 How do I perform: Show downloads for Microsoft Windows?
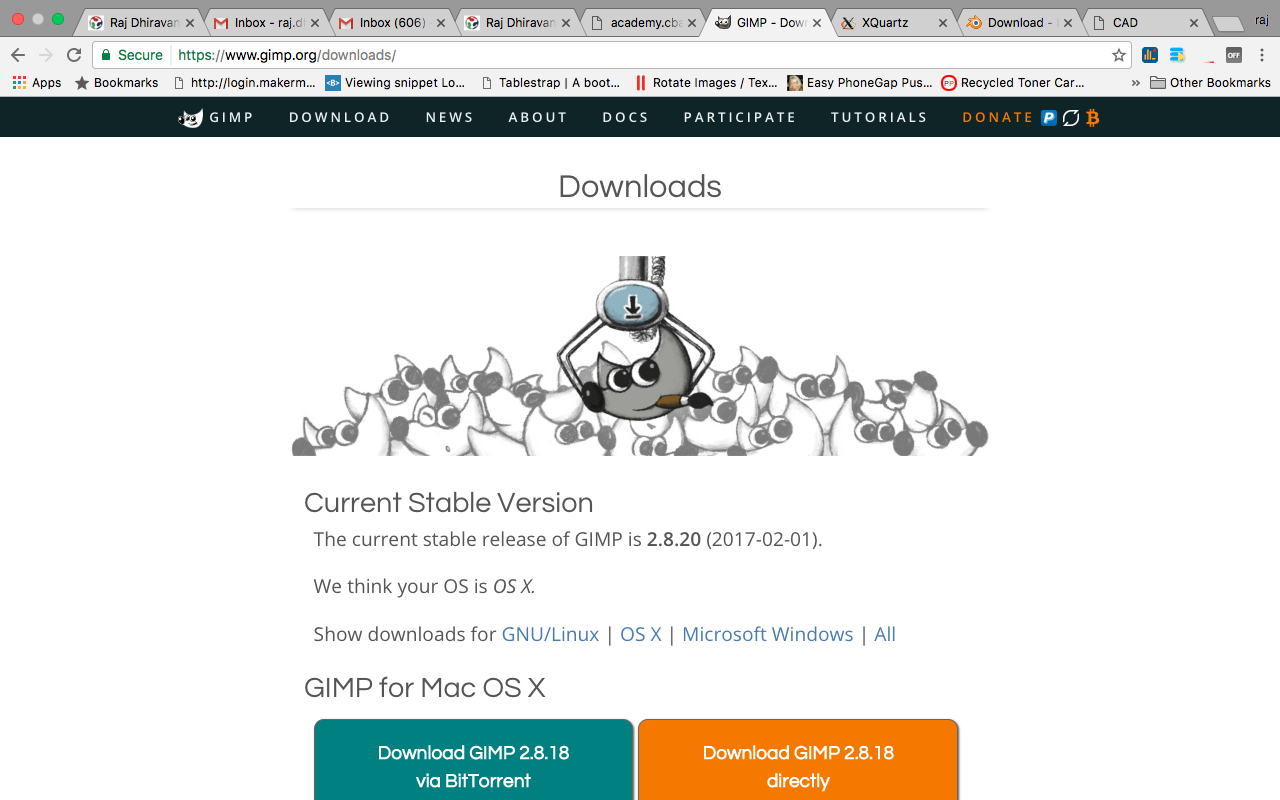[x=768, y=634]
